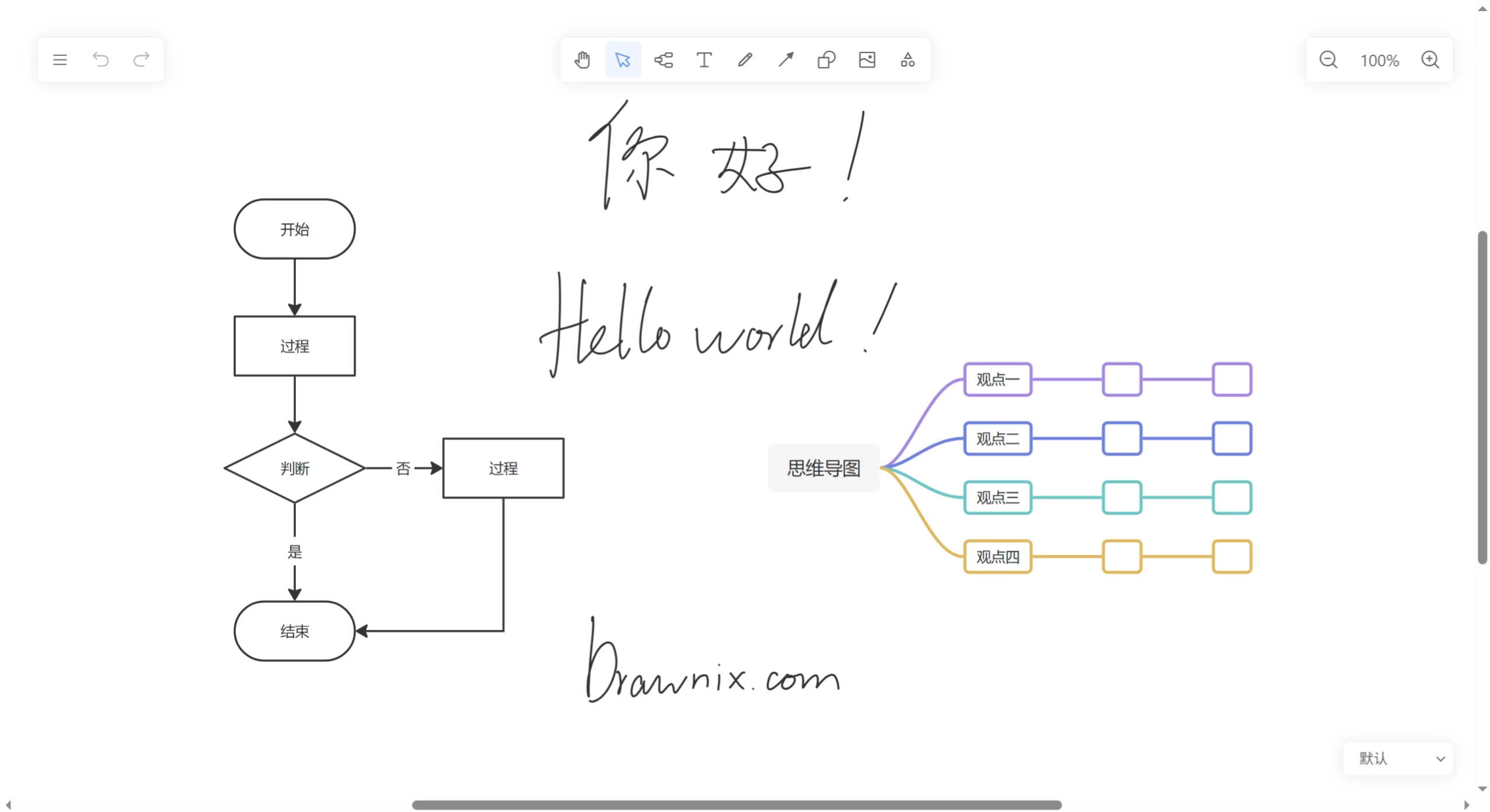Click the Undo arrow

click(x=100, y=59)
